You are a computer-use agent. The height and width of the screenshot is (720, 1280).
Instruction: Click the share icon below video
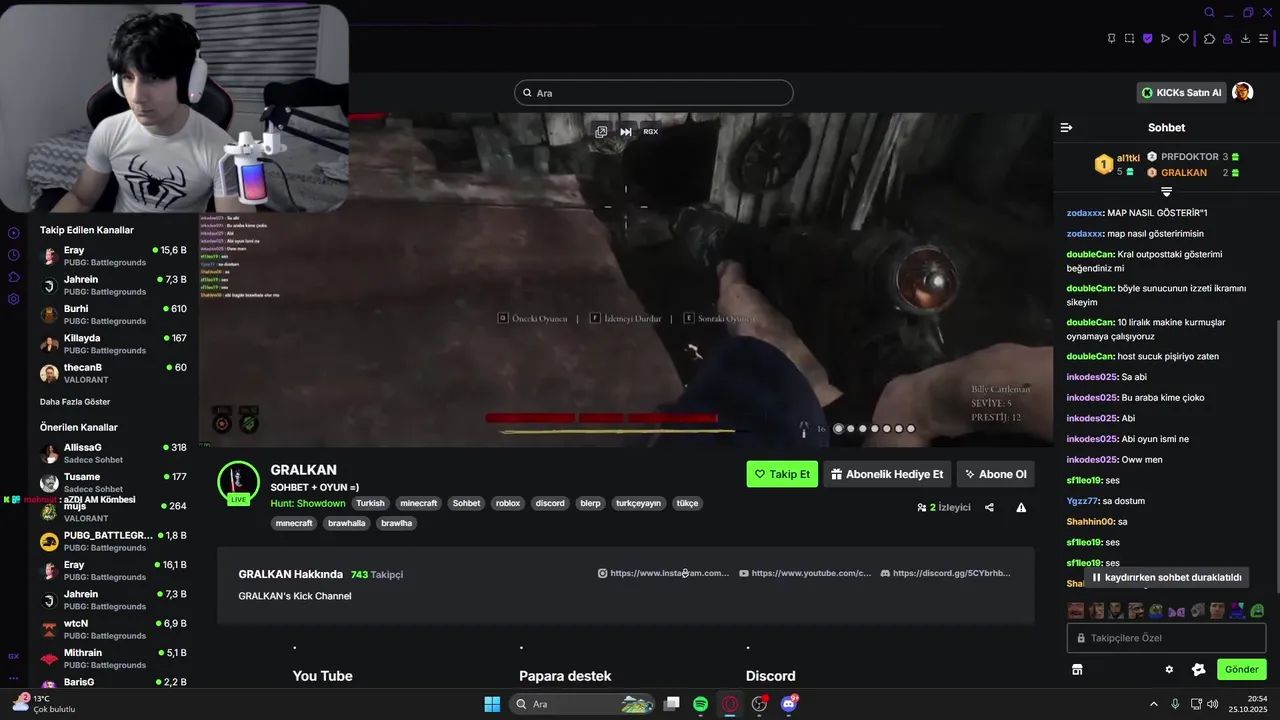point(989,507)
